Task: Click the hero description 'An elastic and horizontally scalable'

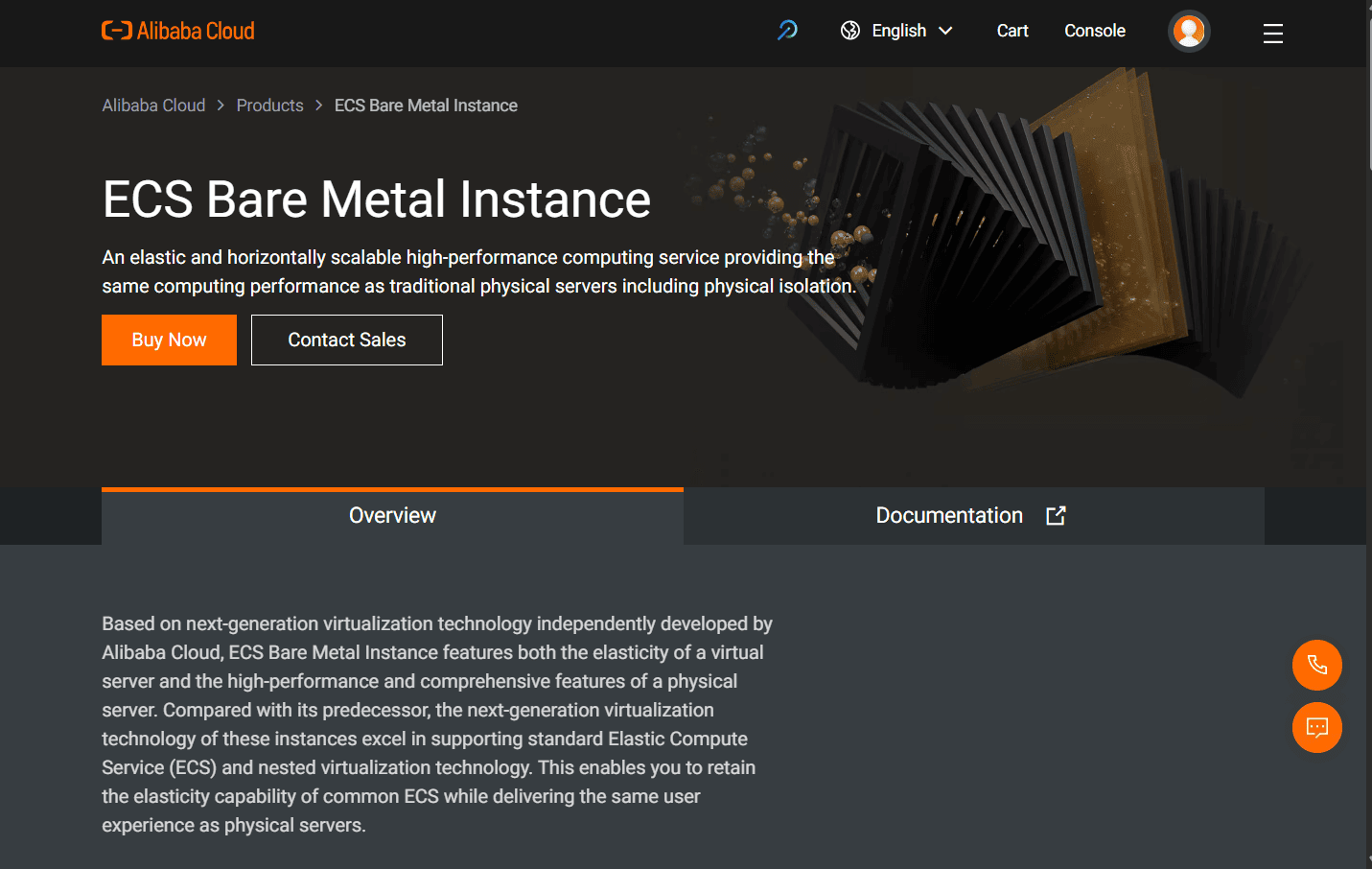Action: pyautogui.click(x=478, y=271)
